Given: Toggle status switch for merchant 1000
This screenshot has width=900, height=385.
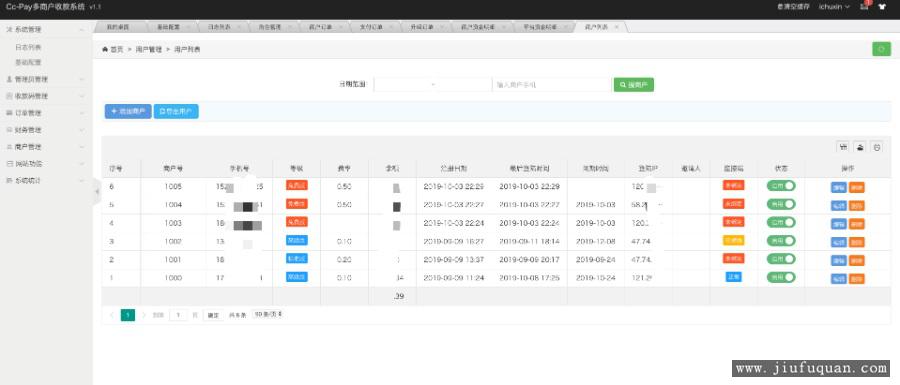Looking at the screenshot, I should pos(781,277).
